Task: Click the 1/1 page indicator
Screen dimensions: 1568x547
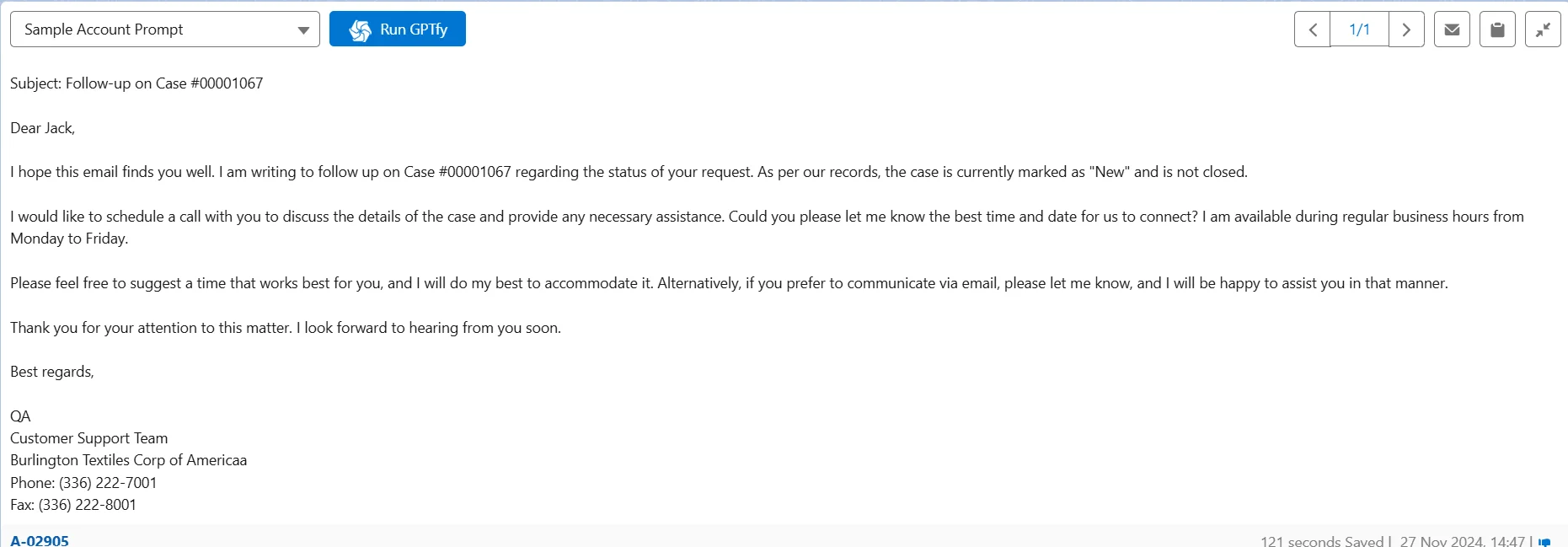Action: point(1359,29)
